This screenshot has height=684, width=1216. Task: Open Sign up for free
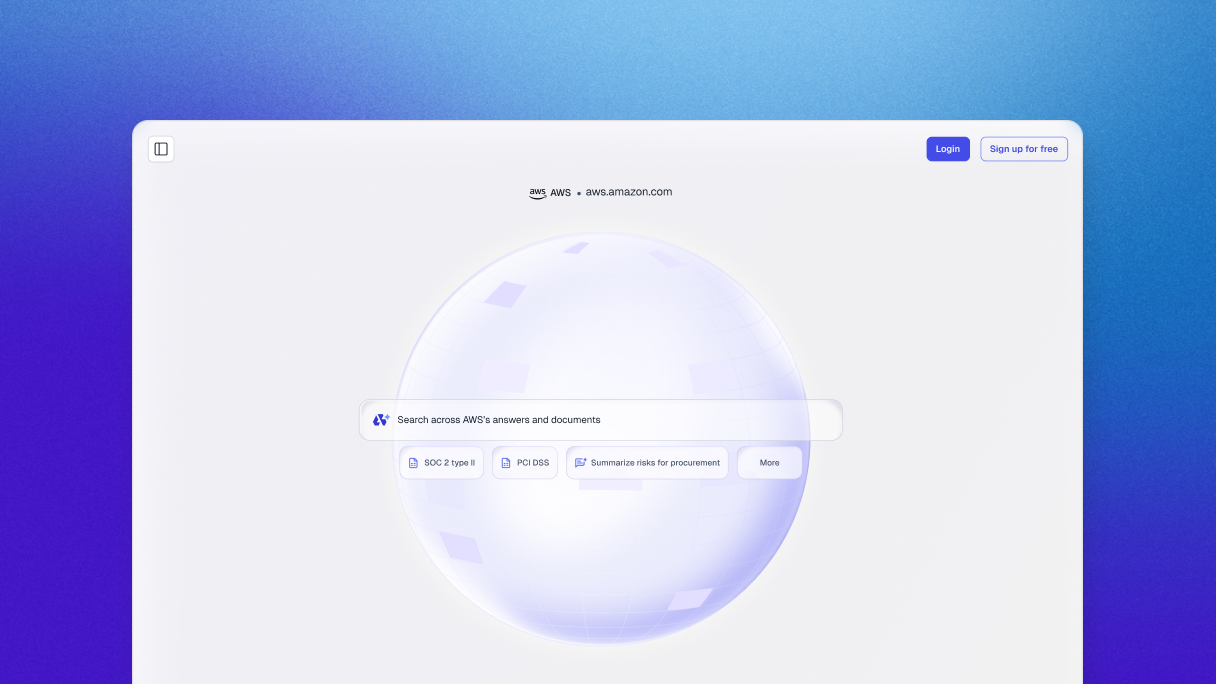1023,149
